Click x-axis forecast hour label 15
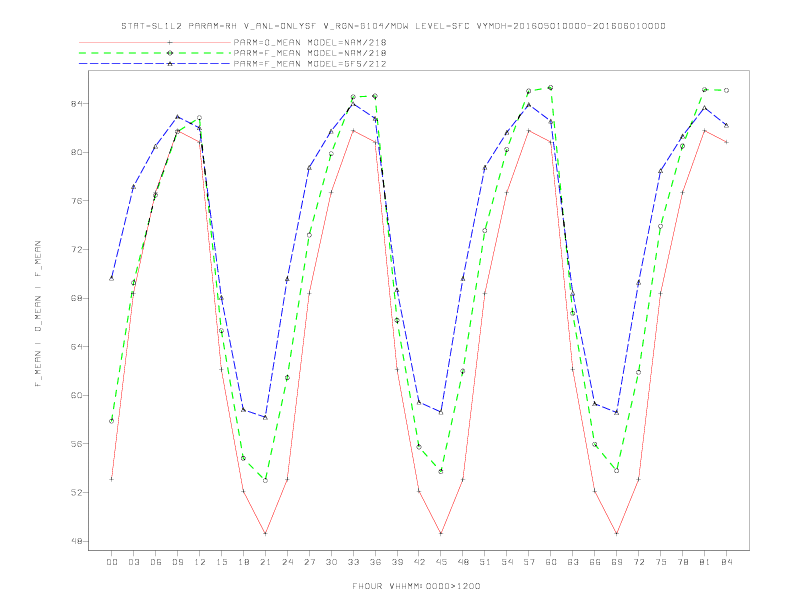Screen dimensions: 792x612 tap(221, 562)
